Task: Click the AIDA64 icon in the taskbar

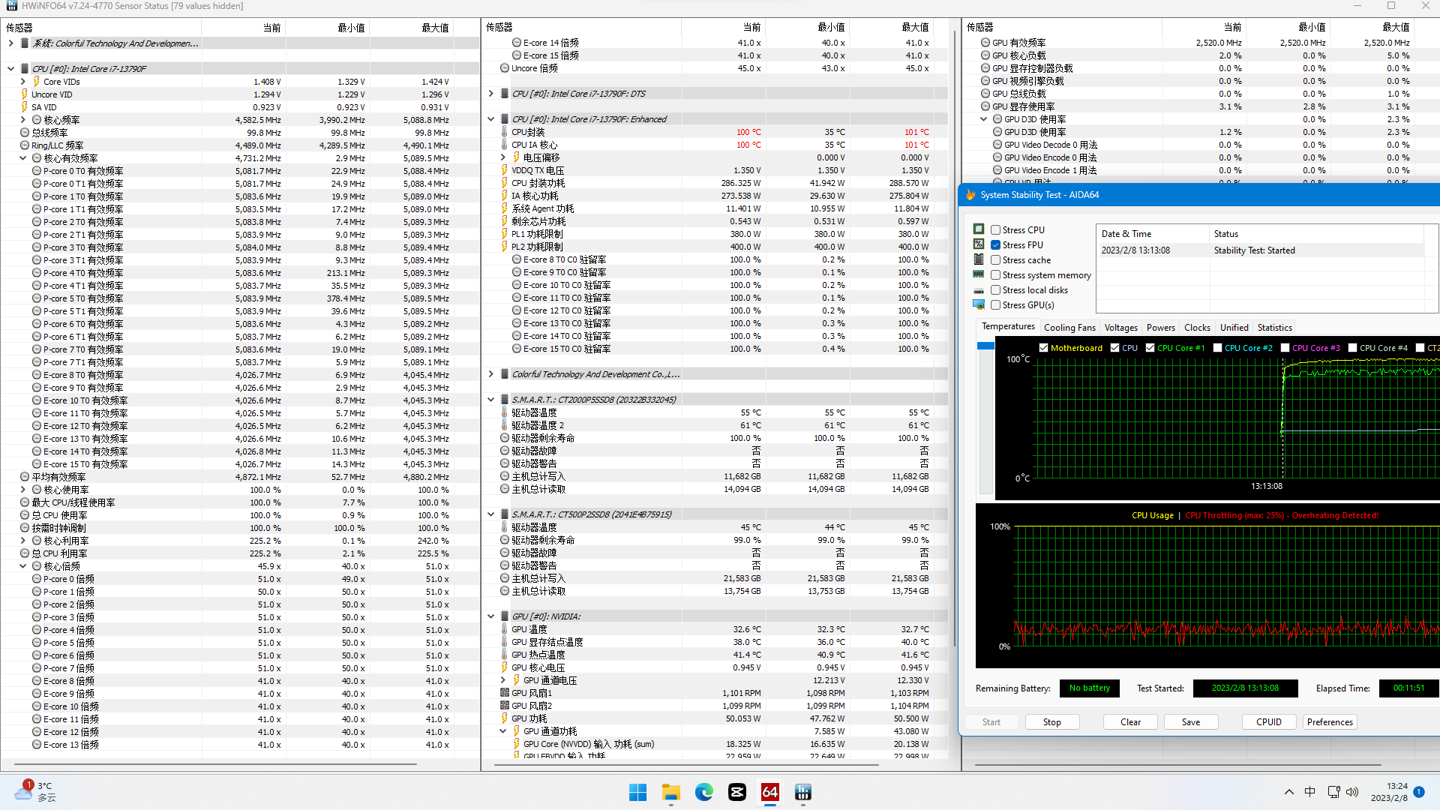Action: point(770,792)
